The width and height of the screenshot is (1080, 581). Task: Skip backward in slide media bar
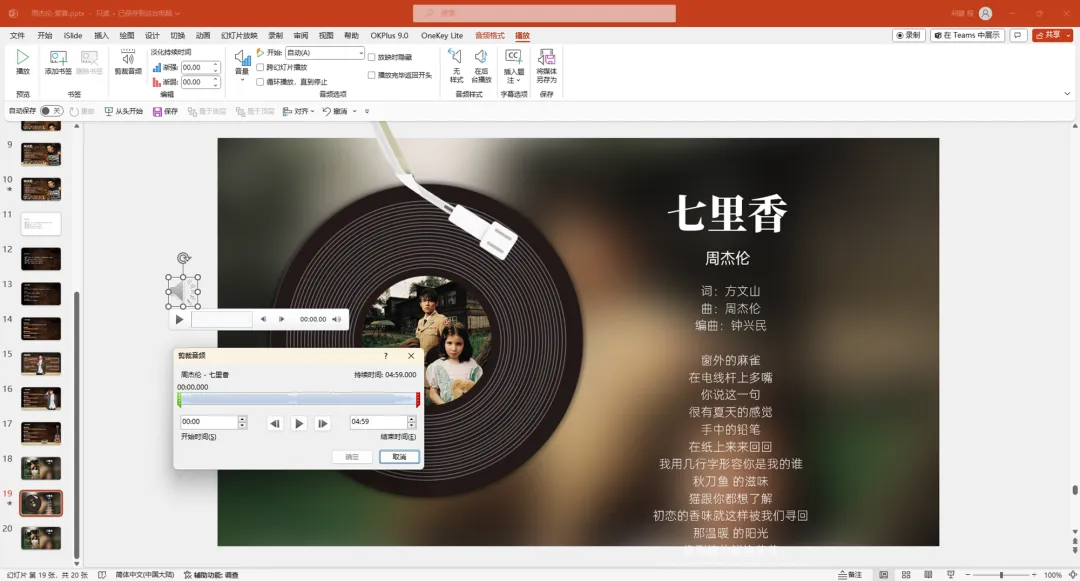[263, 319]
